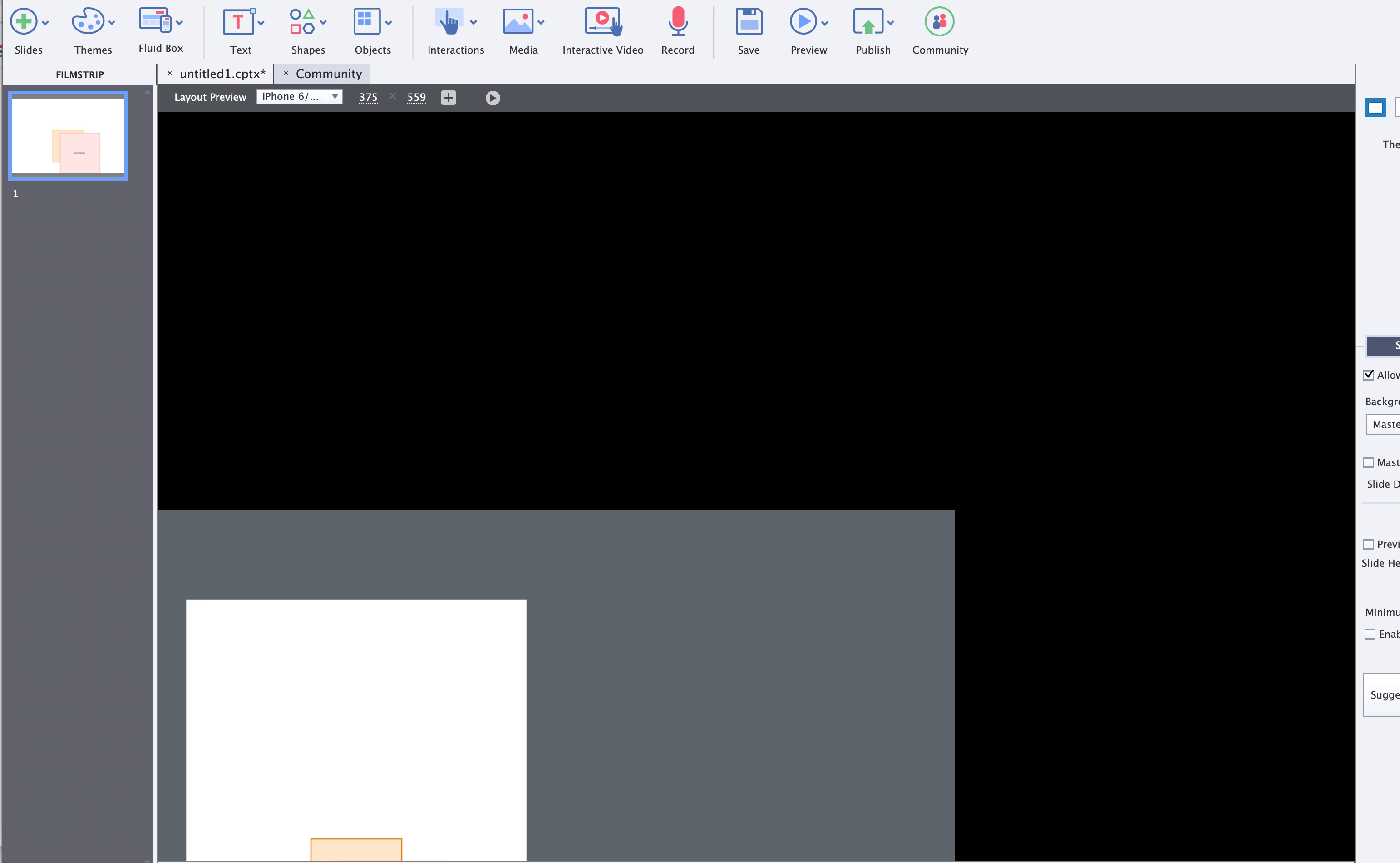Enable the Master checkbox below background
The image size is (1400, 863).
tap(1369, 462)
